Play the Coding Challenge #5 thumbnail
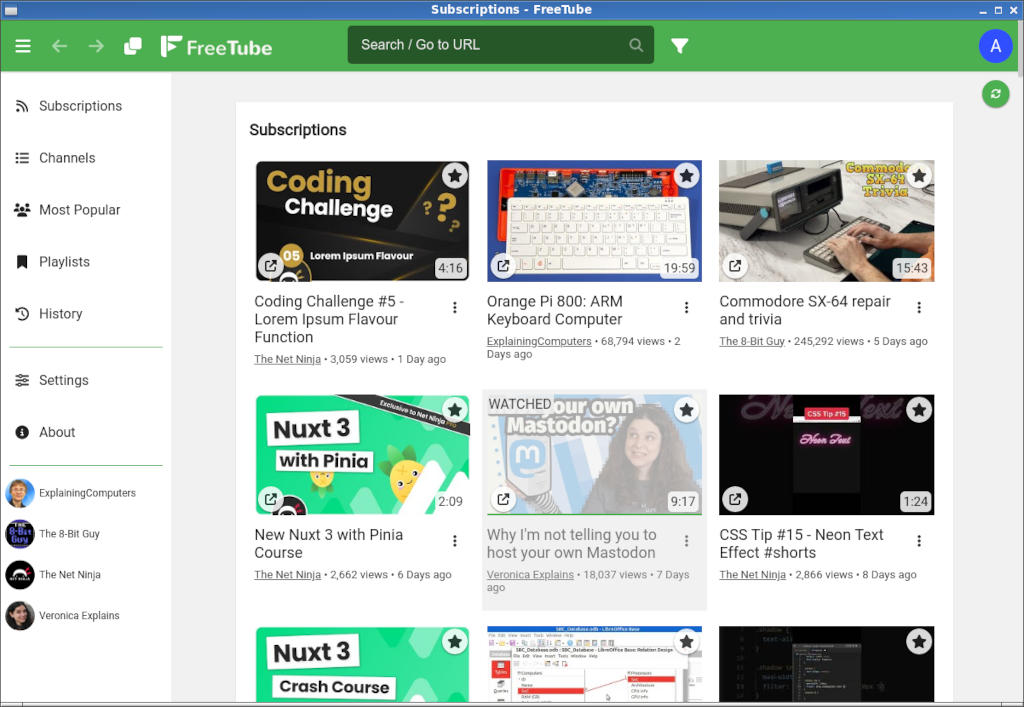The height and width of the screenshot is (707, 1024). [362, 221]
